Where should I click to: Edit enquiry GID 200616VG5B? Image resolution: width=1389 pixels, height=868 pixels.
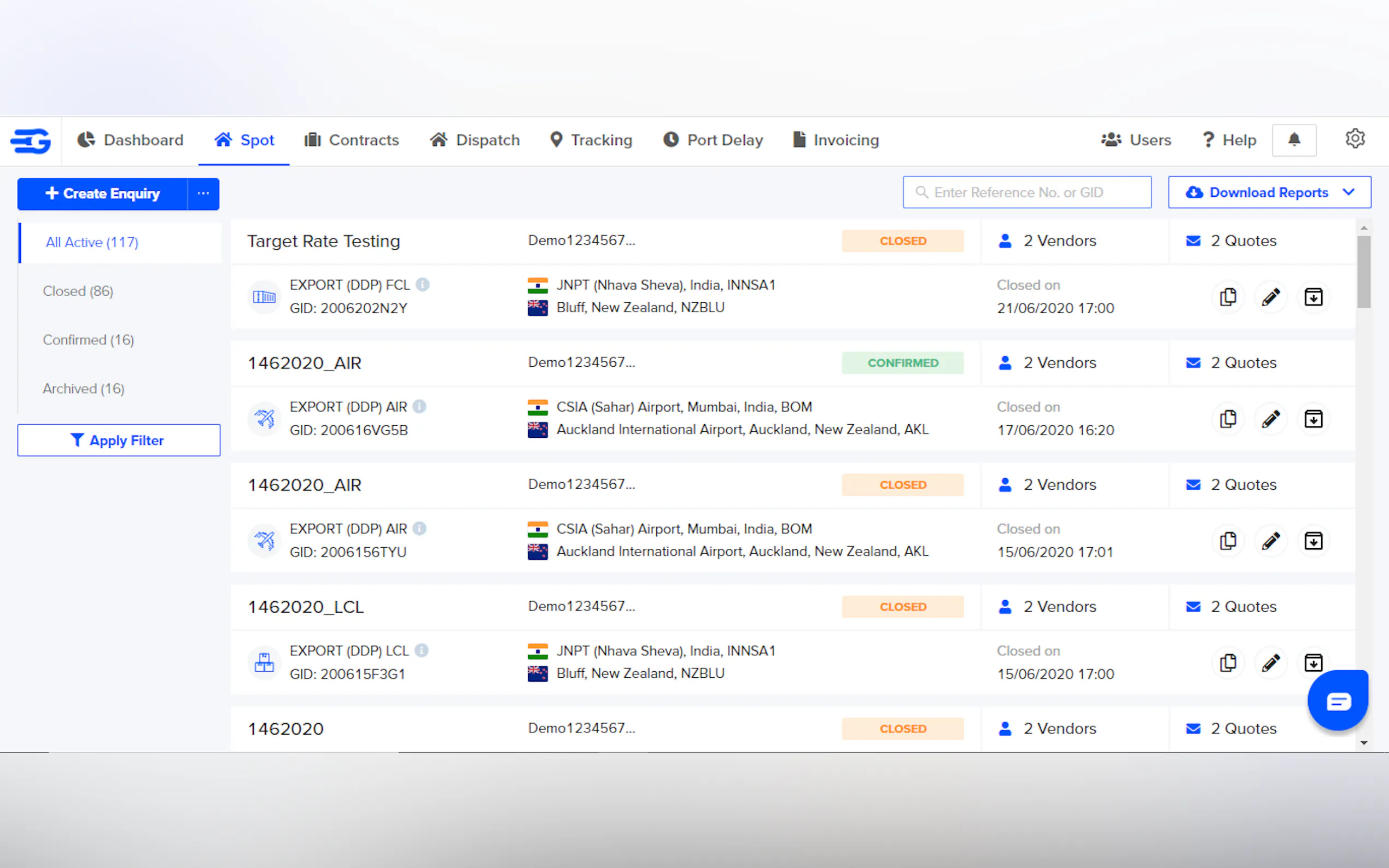(1270, 419)
